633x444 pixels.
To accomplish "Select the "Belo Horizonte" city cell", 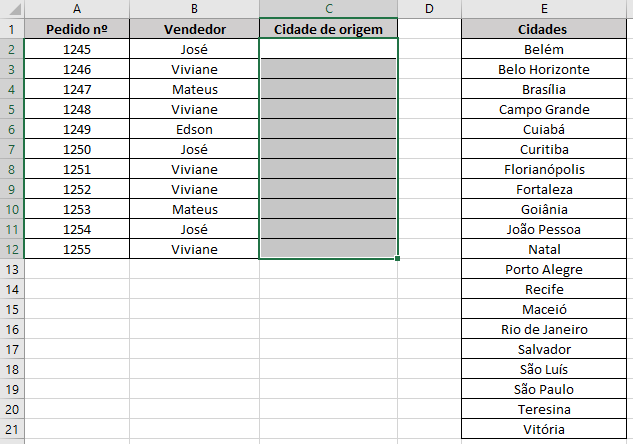I will coord(544,69).
